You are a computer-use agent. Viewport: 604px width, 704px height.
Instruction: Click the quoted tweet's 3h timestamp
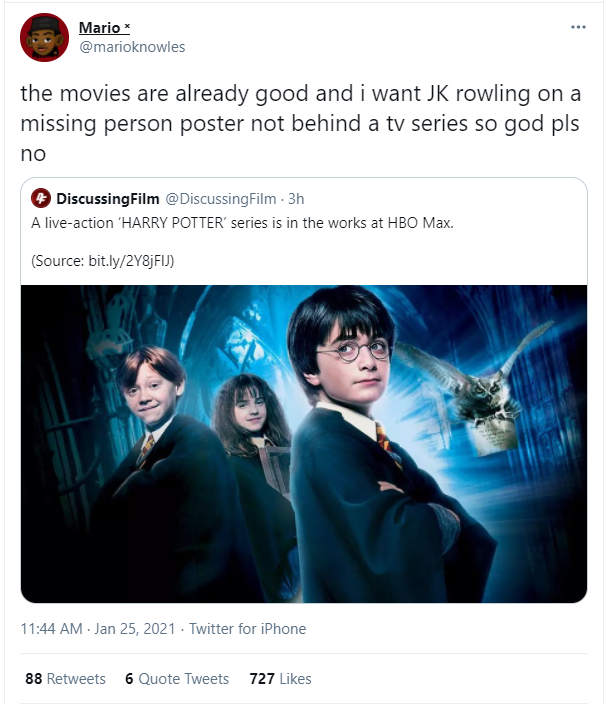point(296,198)
